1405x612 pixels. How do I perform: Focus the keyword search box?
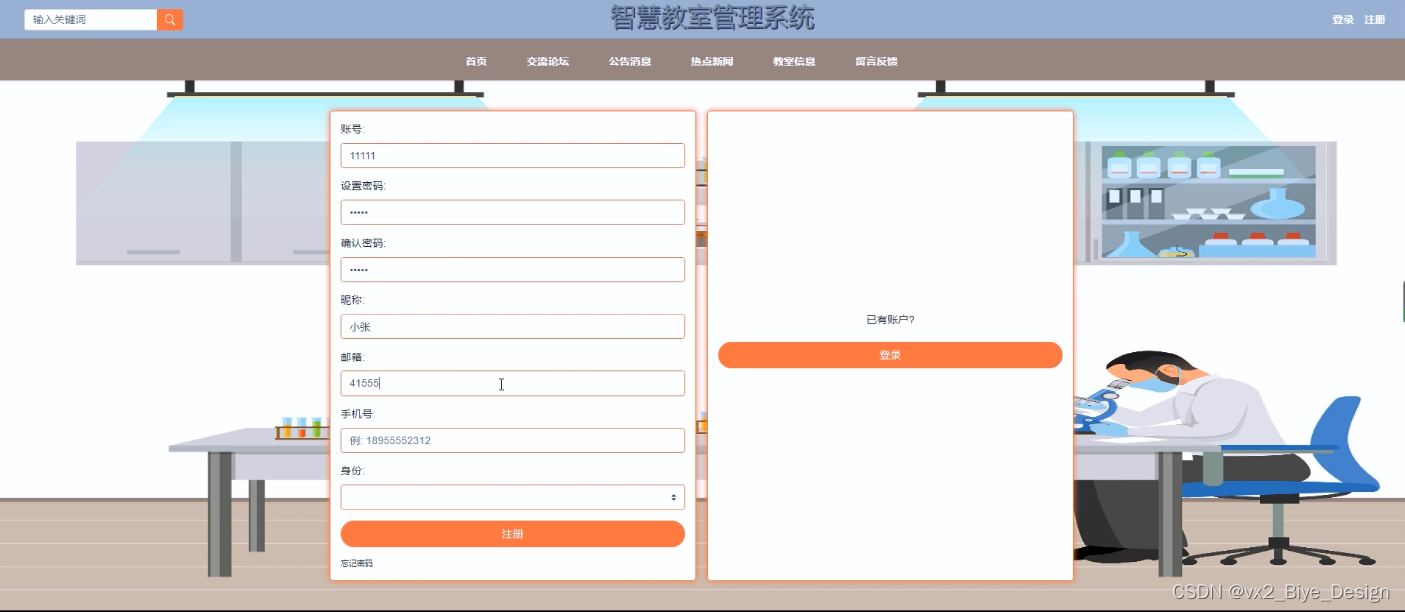(91, 19)
